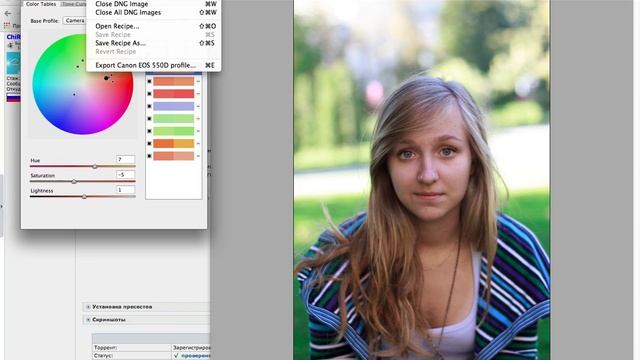
Task: Select the orange-and-yellow two-tone swatch
Action: pos(173,144)
